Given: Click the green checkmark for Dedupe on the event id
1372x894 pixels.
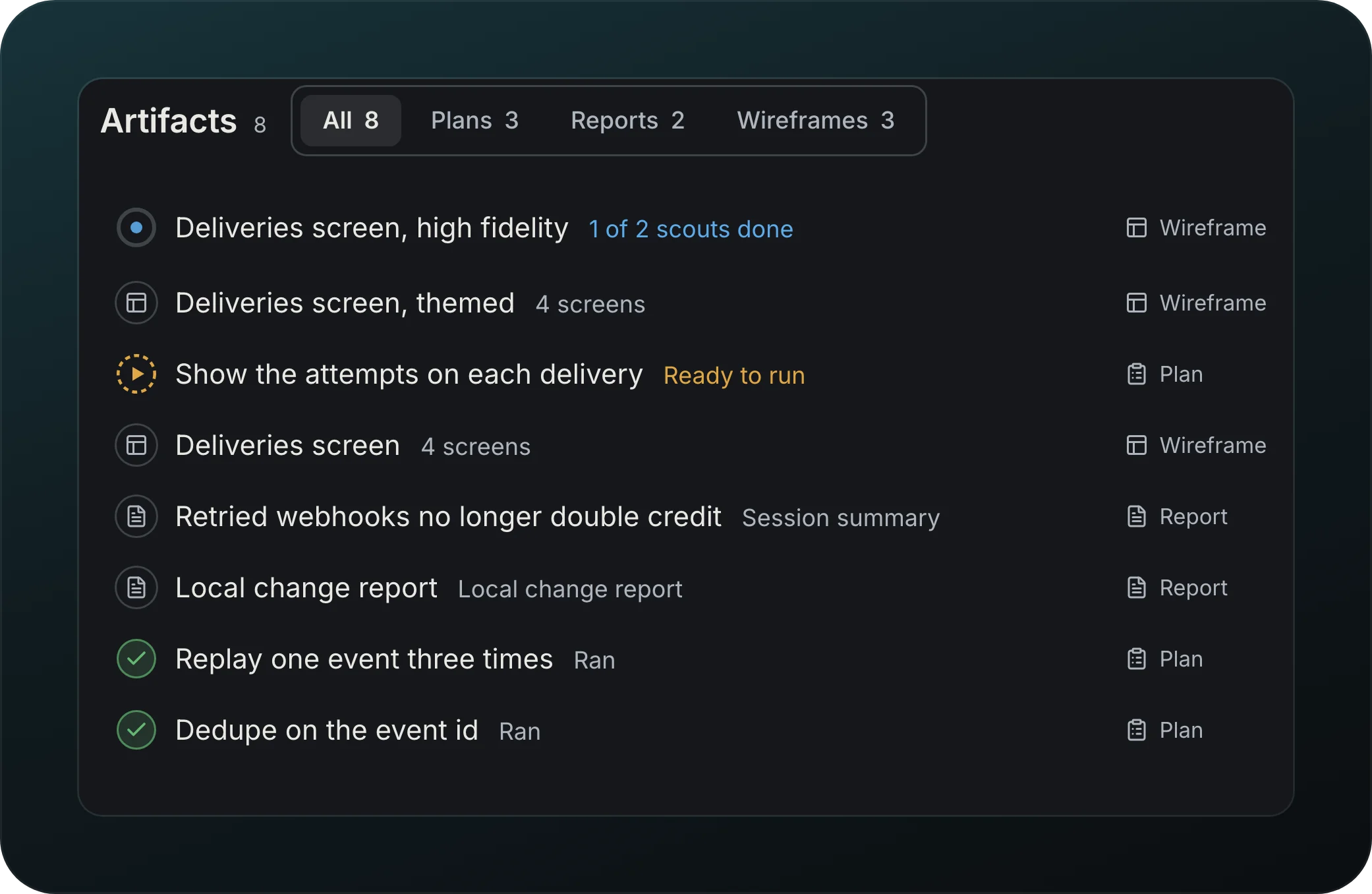Looking at the screenshot, I should pos(136,730).
